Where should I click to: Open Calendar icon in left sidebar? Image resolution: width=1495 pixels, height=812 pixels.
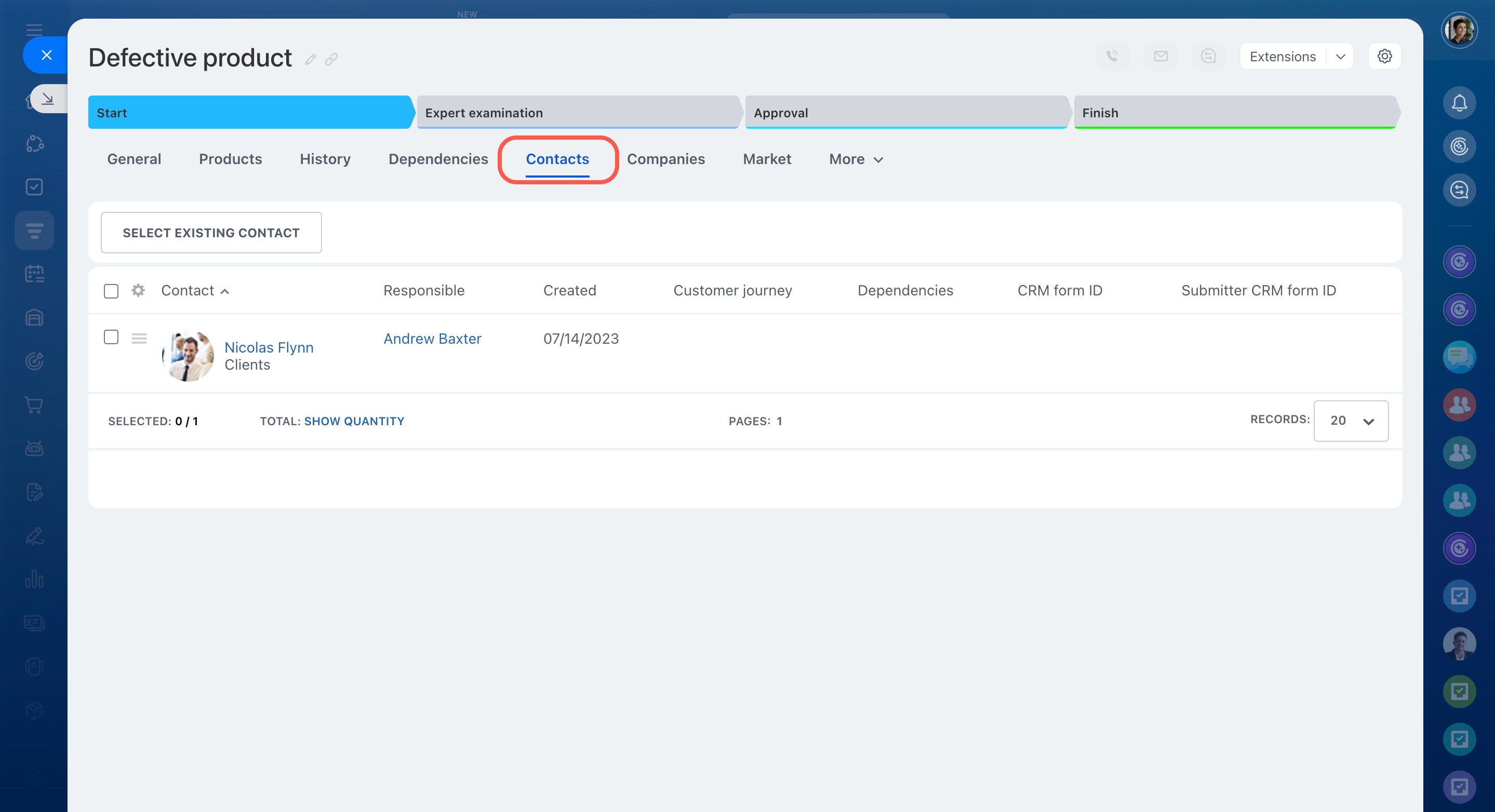34,274
